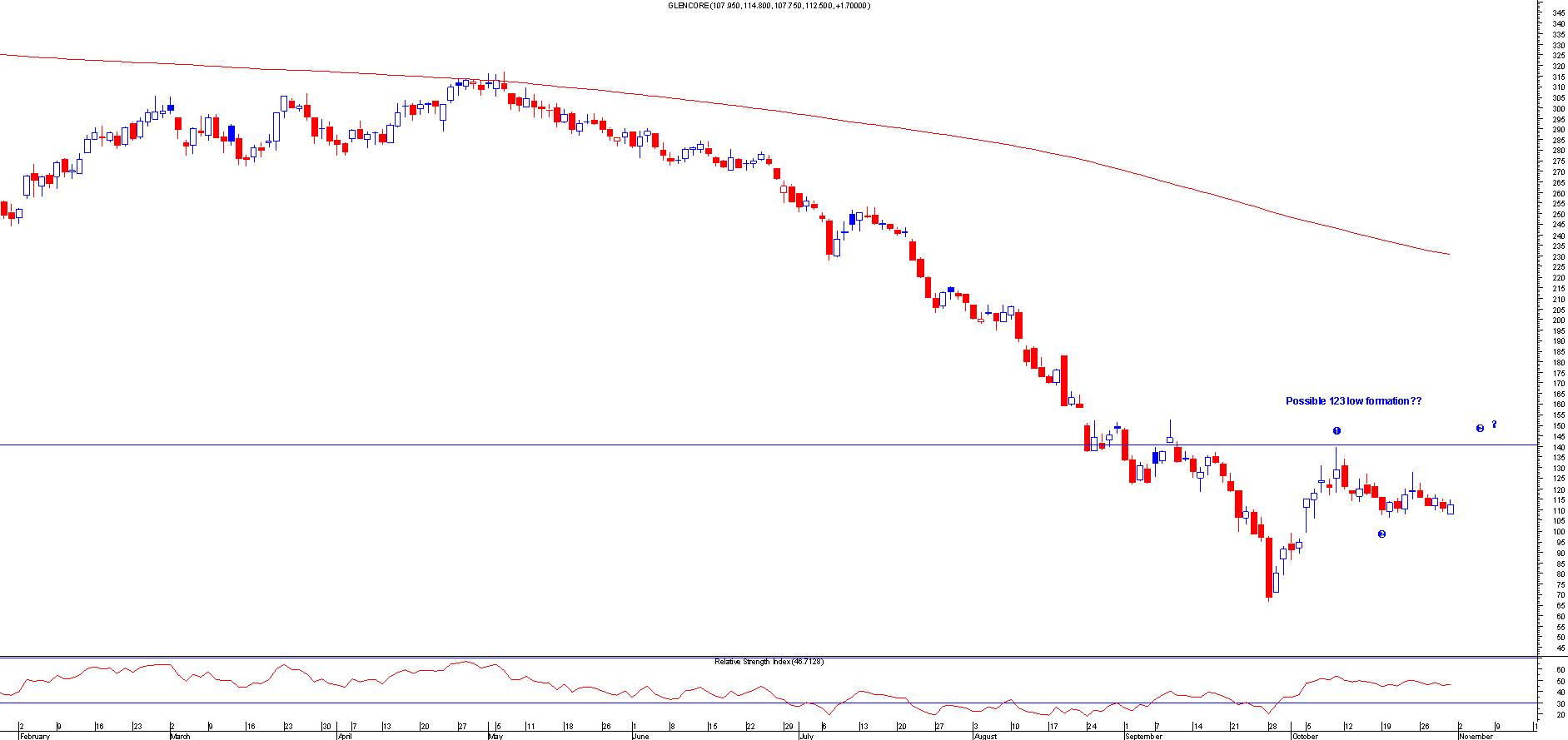Click the February label on date axis

pyautogui.click(x=35, y=736)
